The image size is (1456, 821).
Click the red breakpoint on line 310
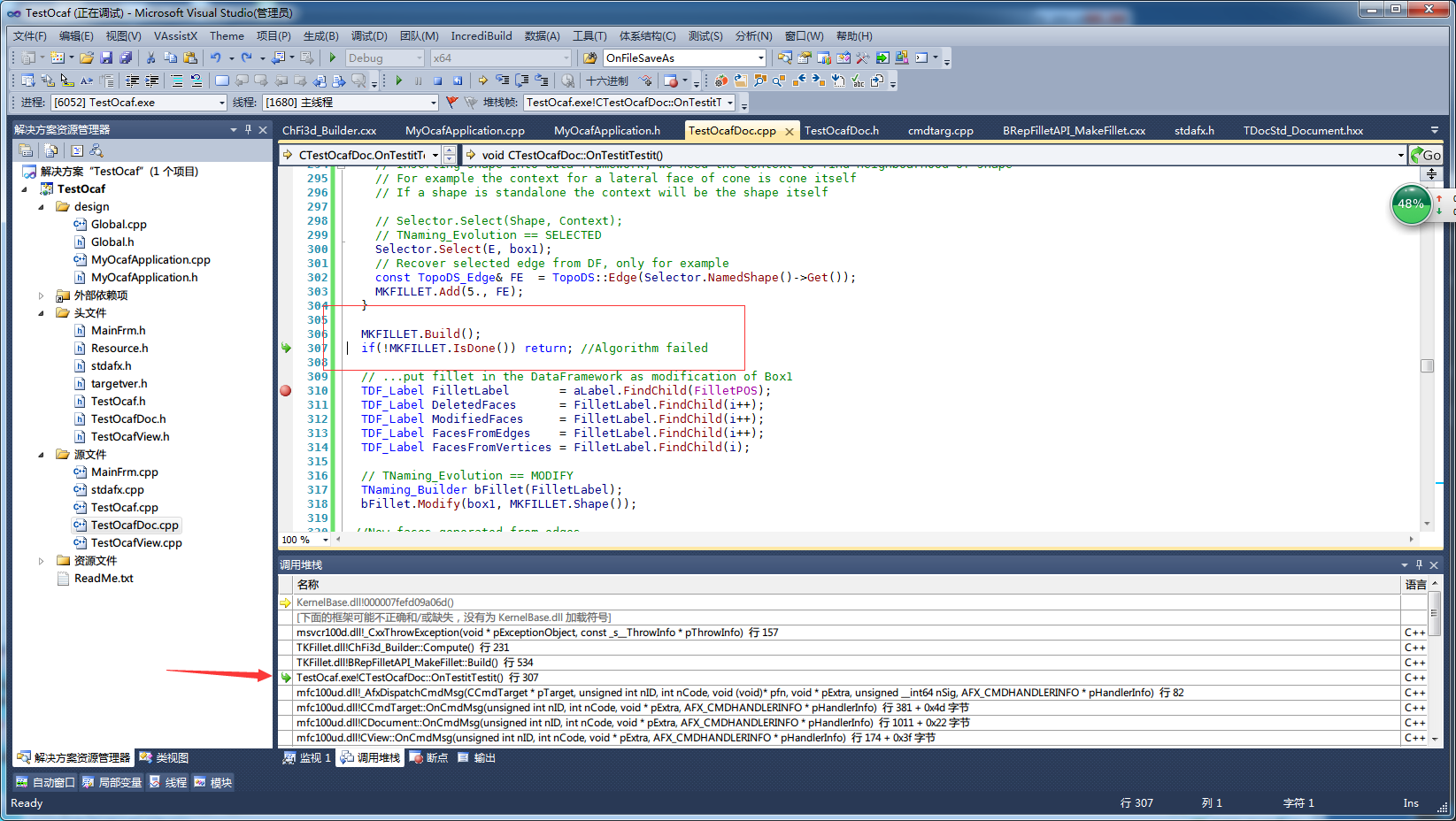286,390
